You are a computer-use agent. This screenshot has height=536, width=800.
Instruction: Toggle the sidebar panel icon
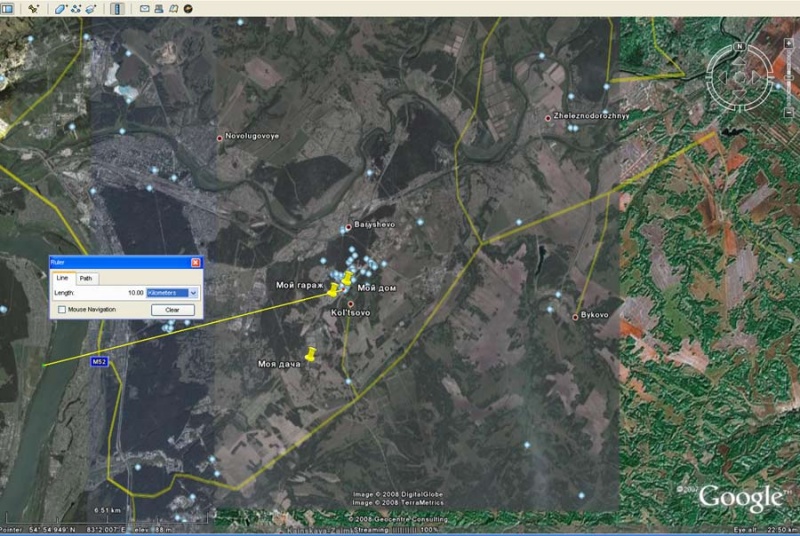click(x=7, y=9)
